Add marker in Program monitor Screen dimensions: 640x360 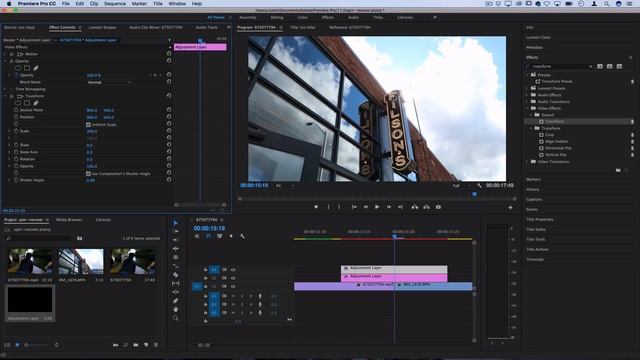[x=316, y=207]
